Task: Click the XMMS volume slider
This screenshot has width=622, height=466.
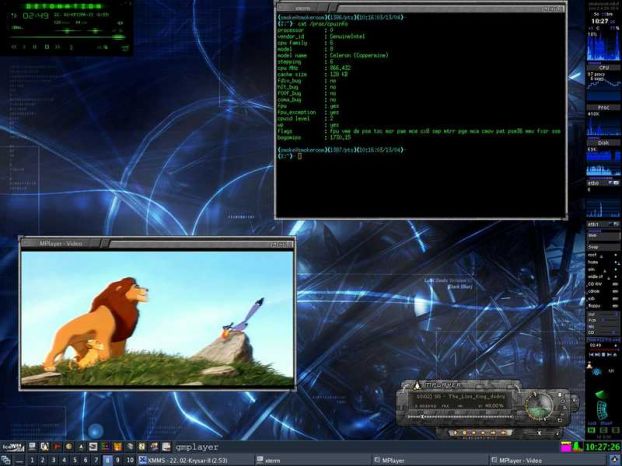Action: tap(67, 31)
